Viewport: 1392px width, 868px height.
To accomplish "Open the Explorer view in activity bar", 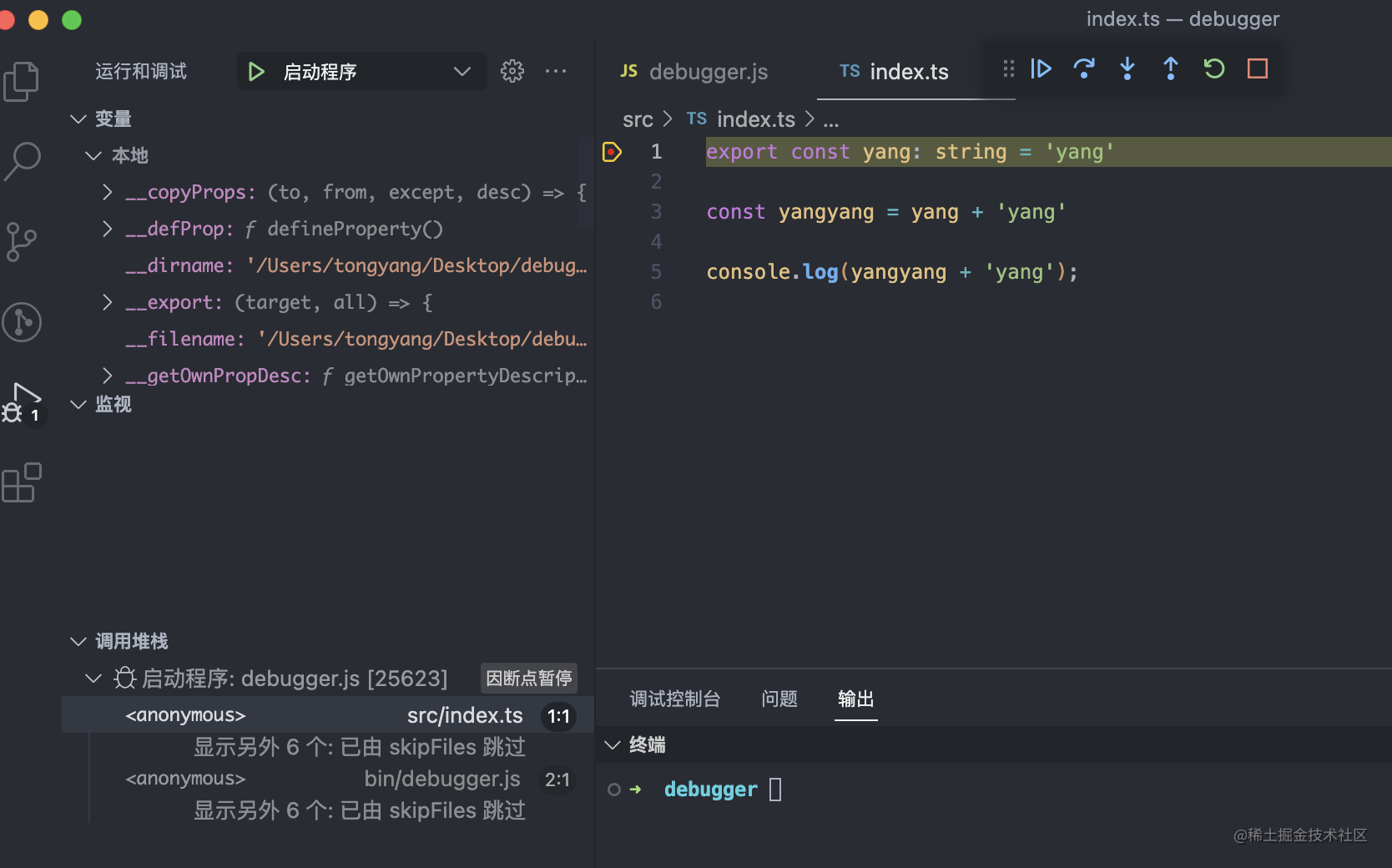I will pos(22,81).
